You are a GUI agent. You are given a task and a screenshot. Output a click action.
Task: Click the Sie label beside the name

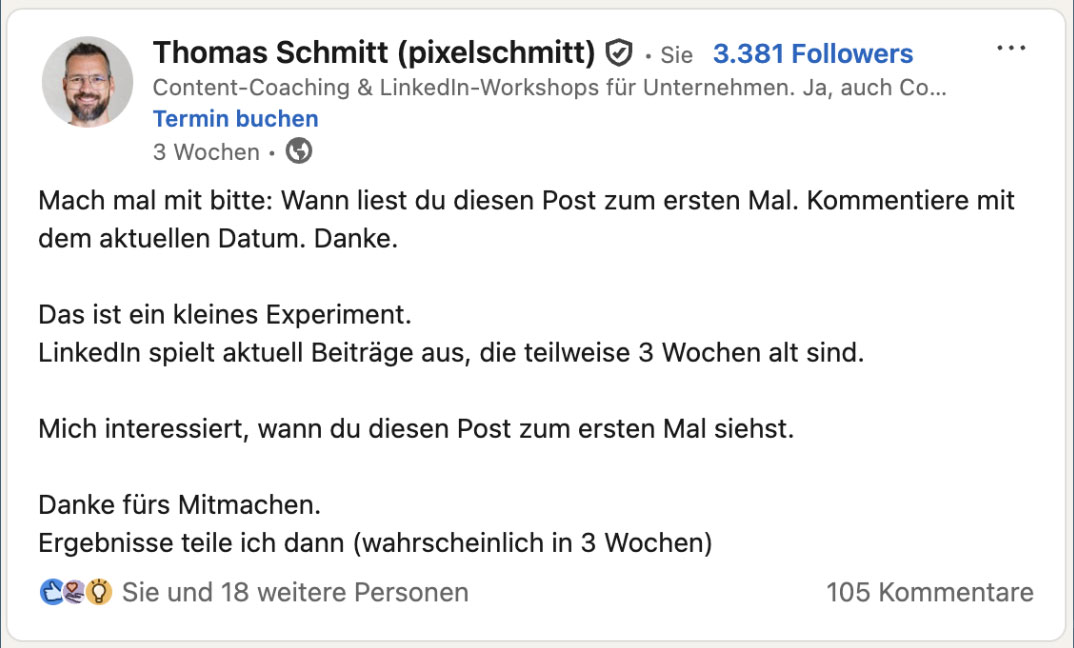pyautogui.click(x=677, y=55)
